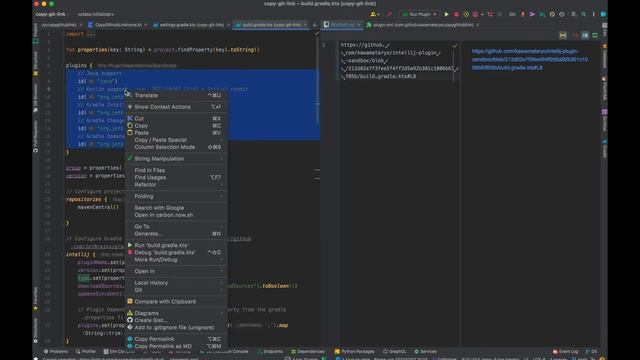Choose Add to .gitignore file entry
640x360 pixels.
pos(176,327)
